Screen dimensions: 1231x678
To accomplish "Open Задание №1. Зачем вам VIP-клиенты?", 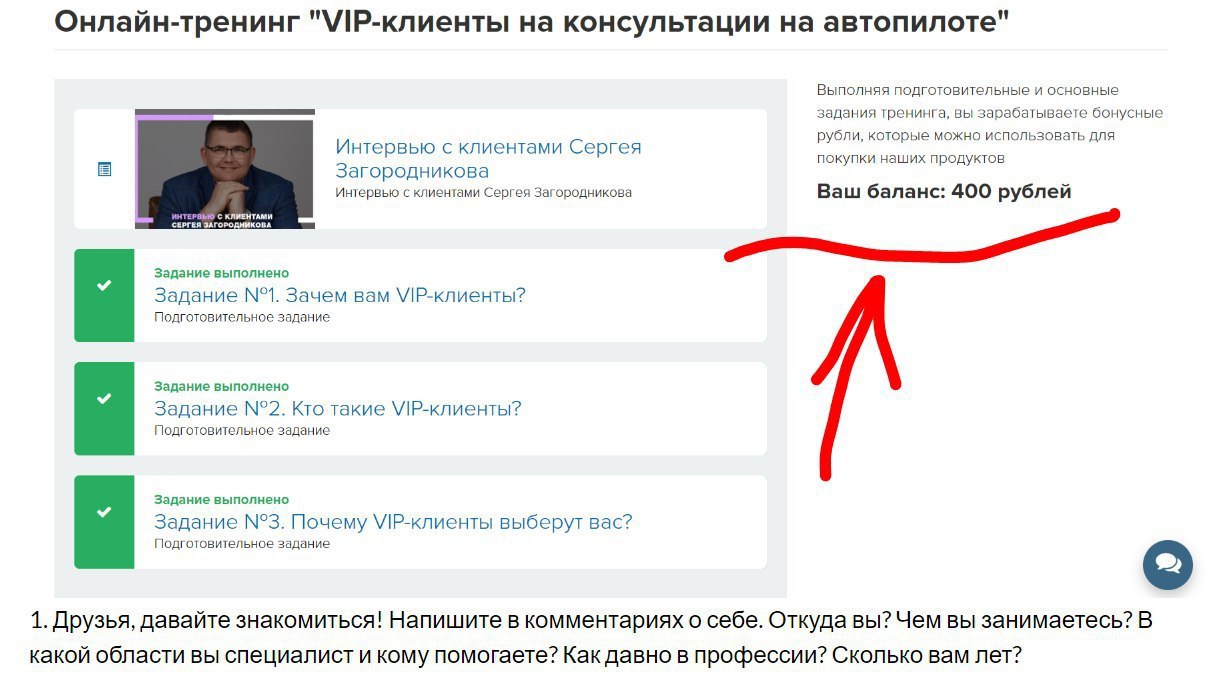I will (340, 295).
